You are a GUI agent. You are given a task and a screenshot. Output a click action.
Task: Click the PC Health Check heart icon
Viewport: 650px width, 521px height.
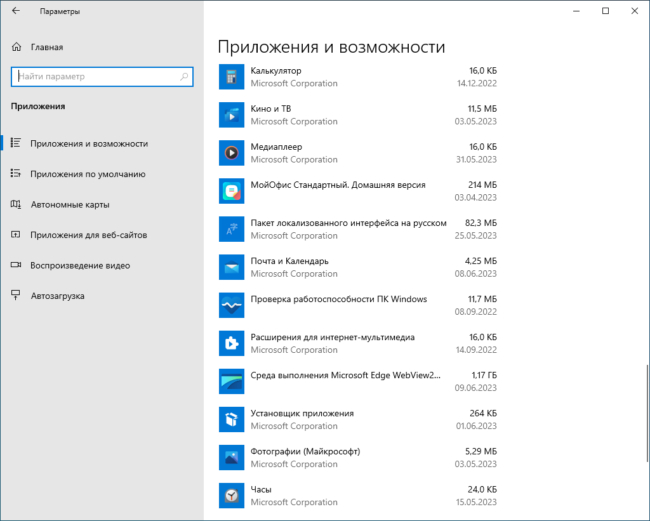pos(231,305)
